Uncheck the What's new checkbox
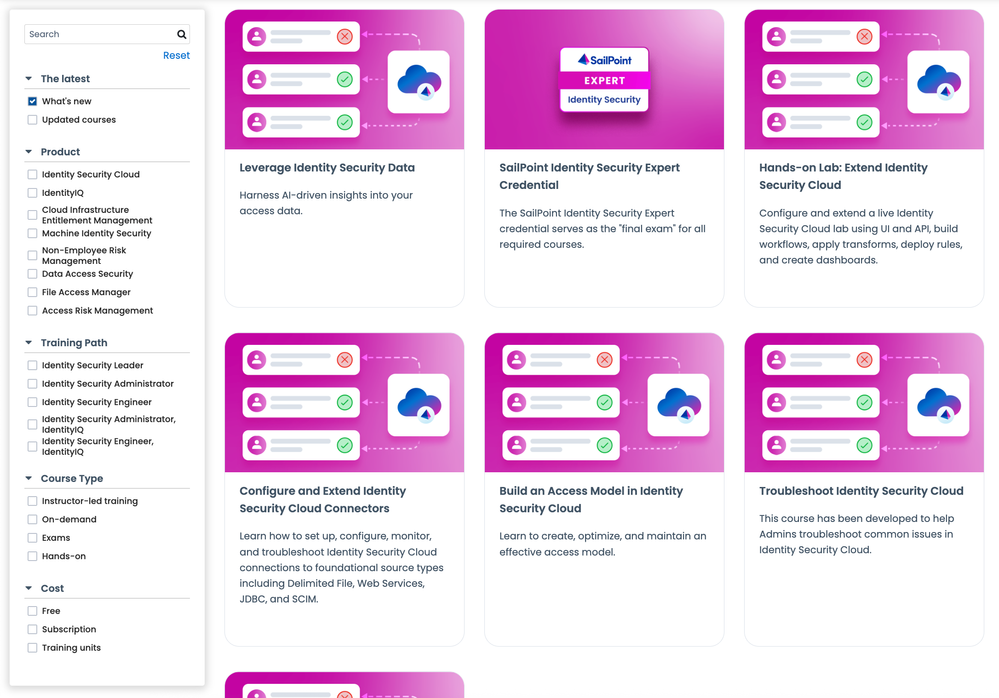The width and height of the screenshot is (999, 698). point(33,101)
